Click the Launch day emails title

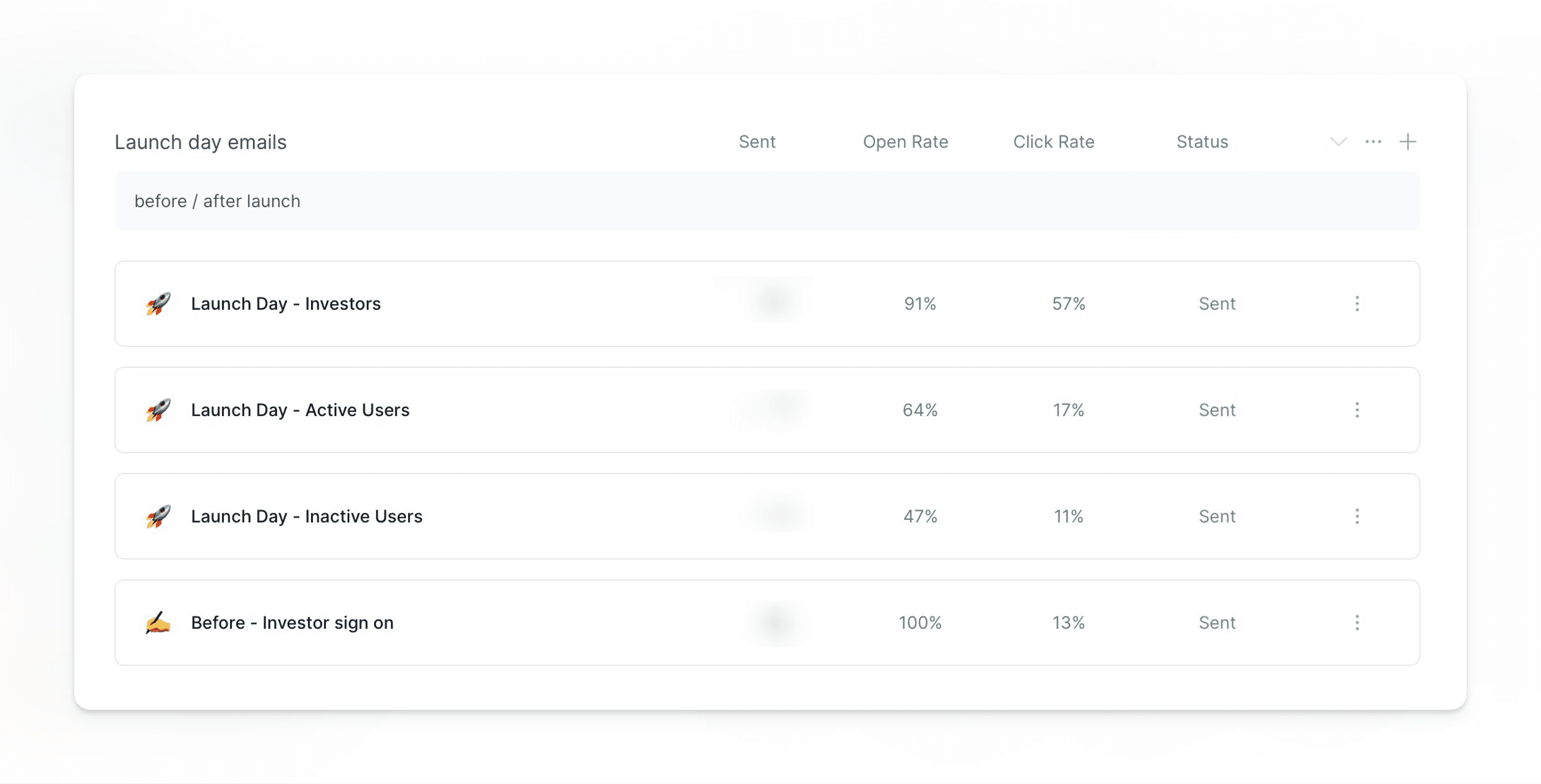tap(200, 142)
